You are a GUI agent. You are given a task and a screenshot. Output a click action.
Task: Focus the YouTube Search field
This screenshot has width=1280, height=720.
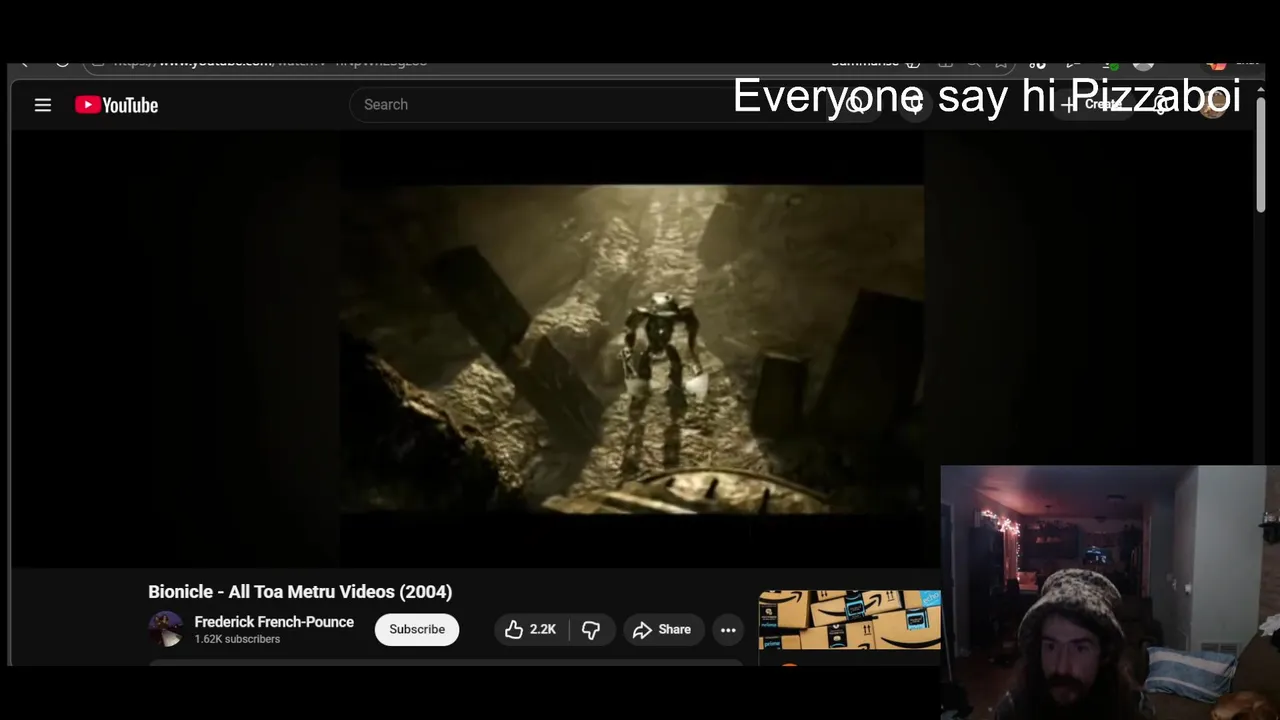point(590,104)
